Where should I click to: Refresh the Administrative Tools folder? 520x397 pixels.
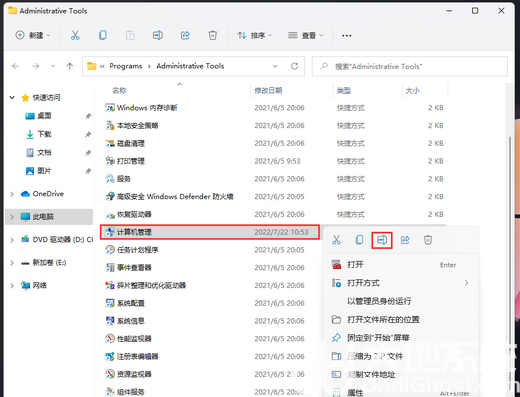point(294,66)
